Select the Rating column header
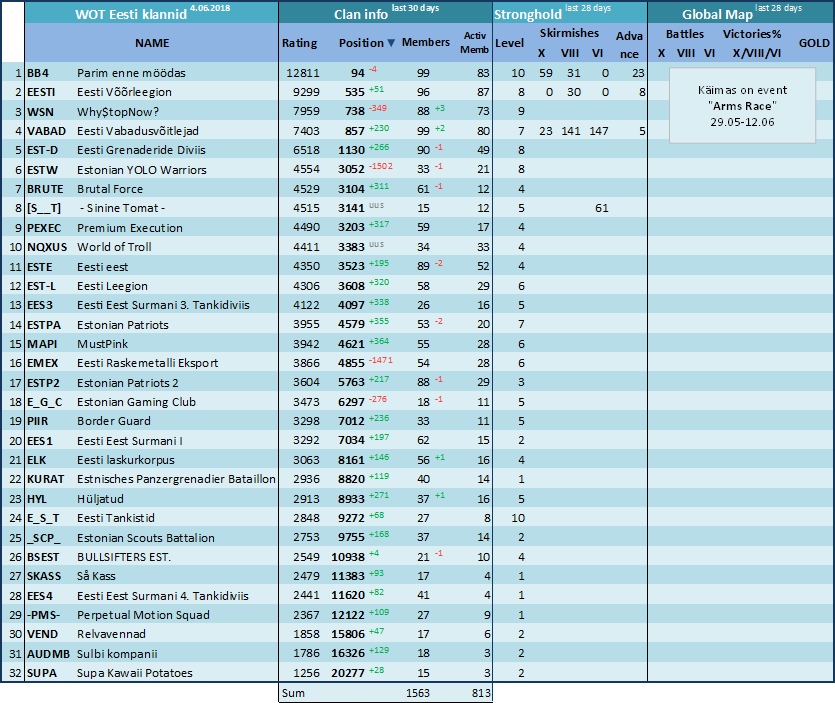Viewport: 835px width, 703px height. point(299,43)
